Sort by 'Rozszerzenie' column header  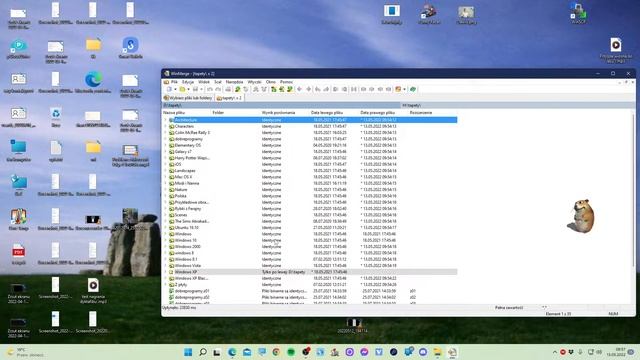(433, 113)
